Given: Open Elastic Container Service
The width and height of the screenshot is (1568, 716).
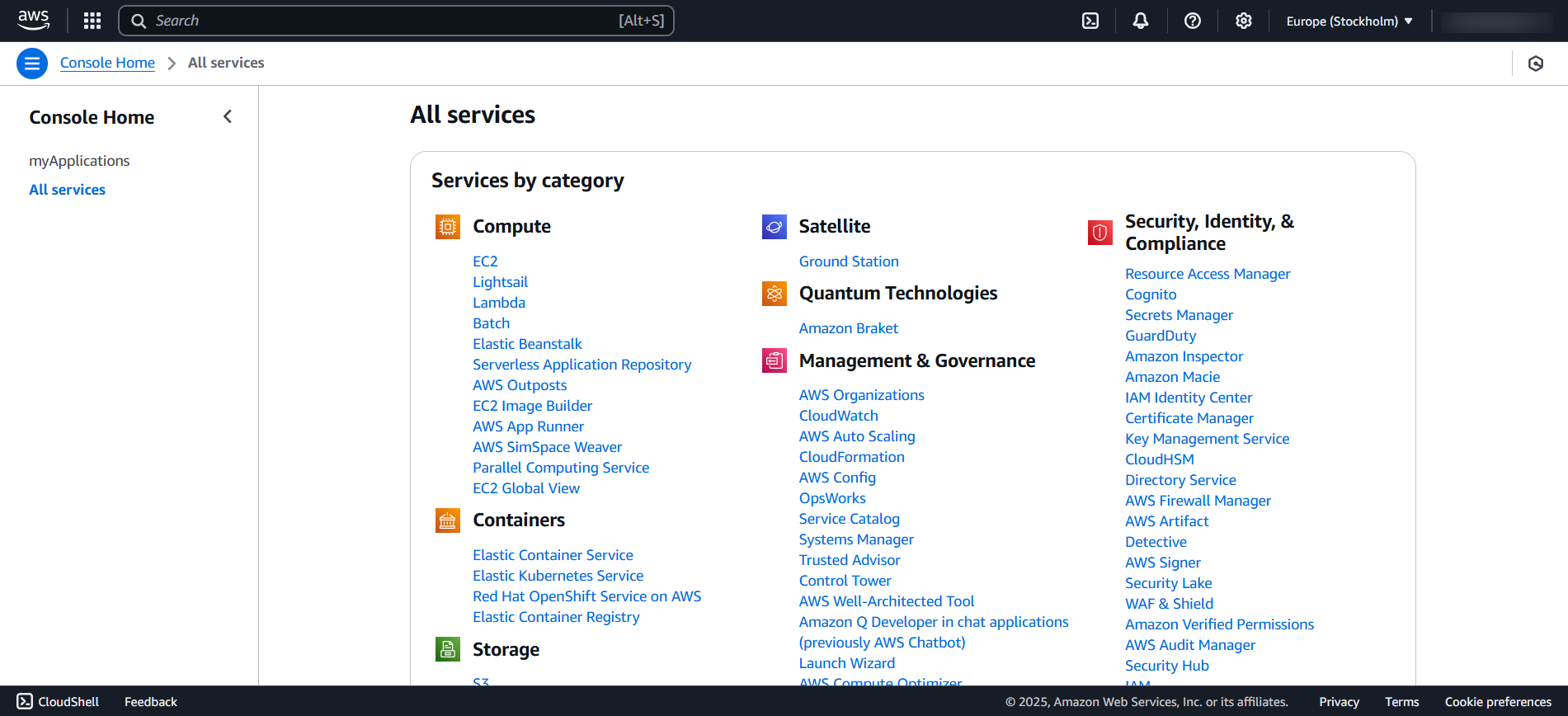Looking at the screenshot, I should click(553, 555).
